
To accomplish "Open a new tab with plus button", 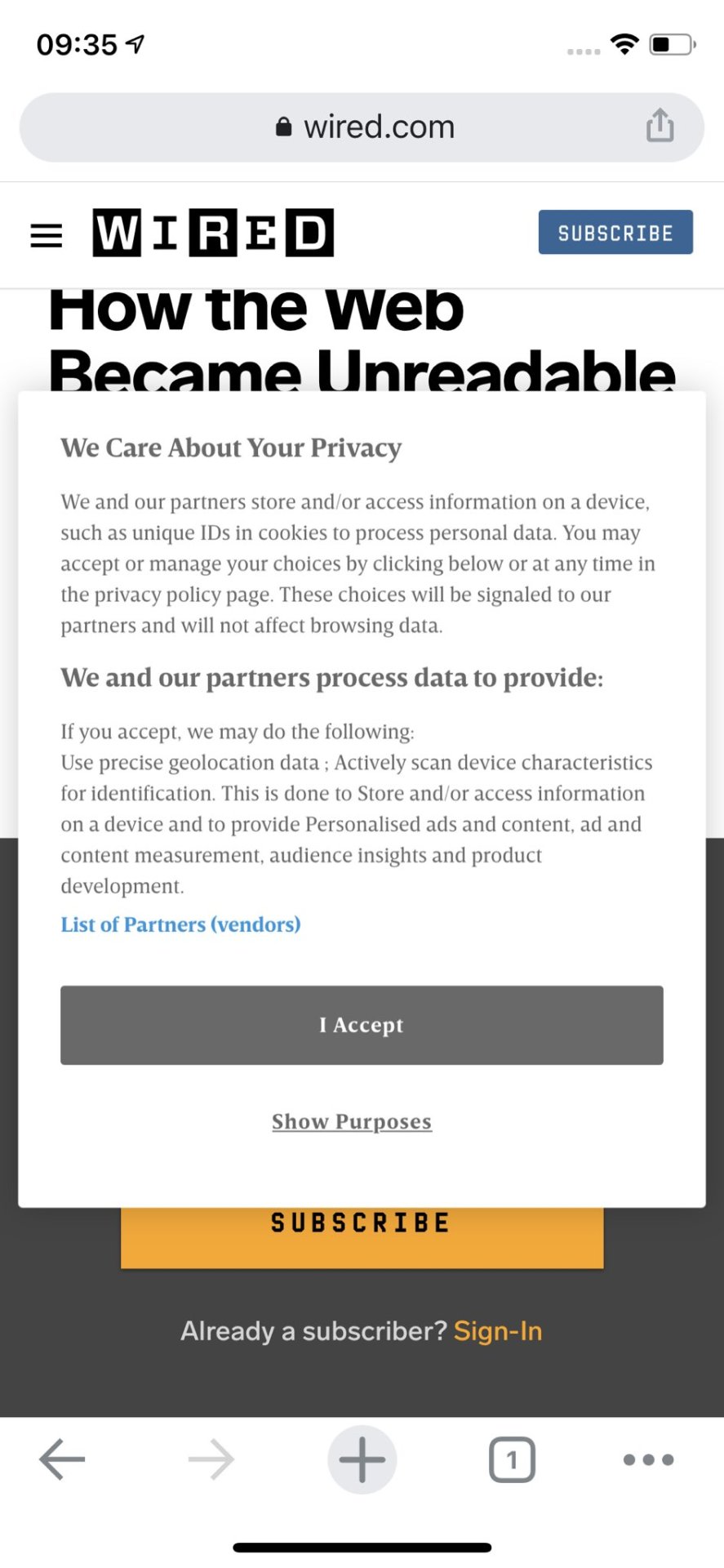I will (362, 1459).
